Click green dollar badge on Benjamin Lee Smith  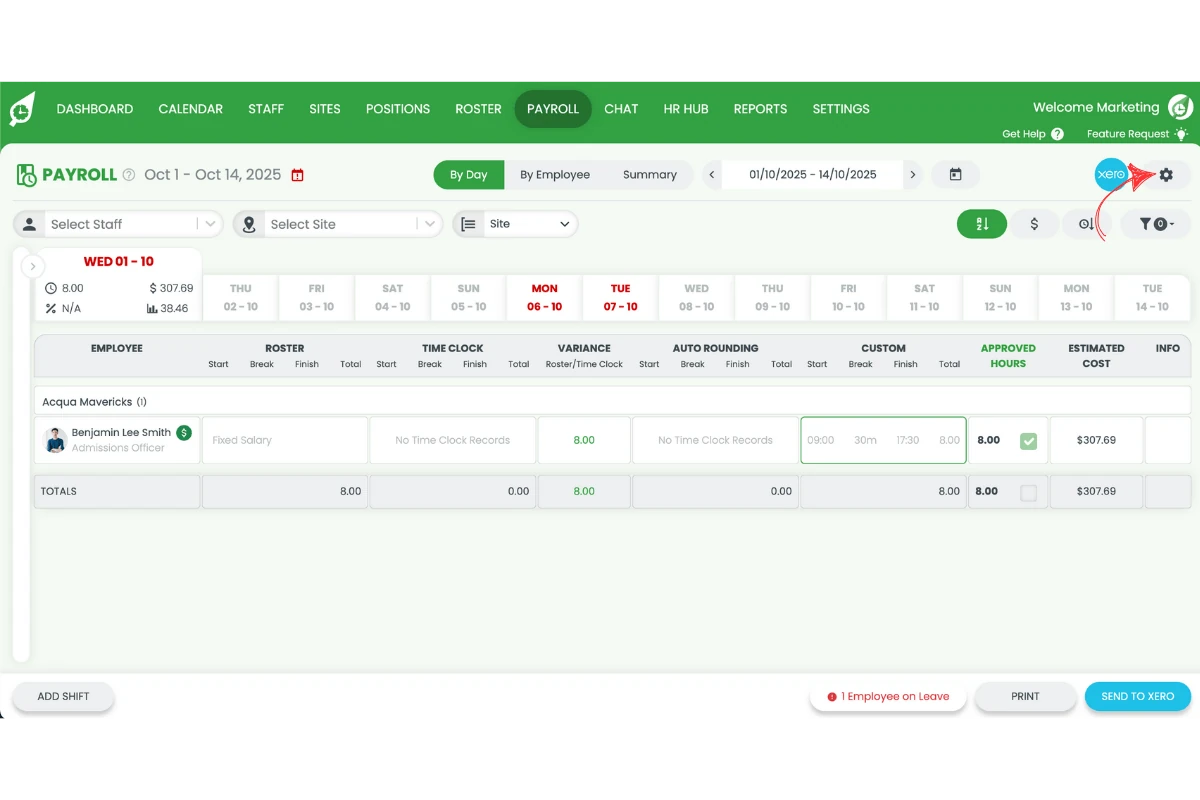(x=184, y=433)
